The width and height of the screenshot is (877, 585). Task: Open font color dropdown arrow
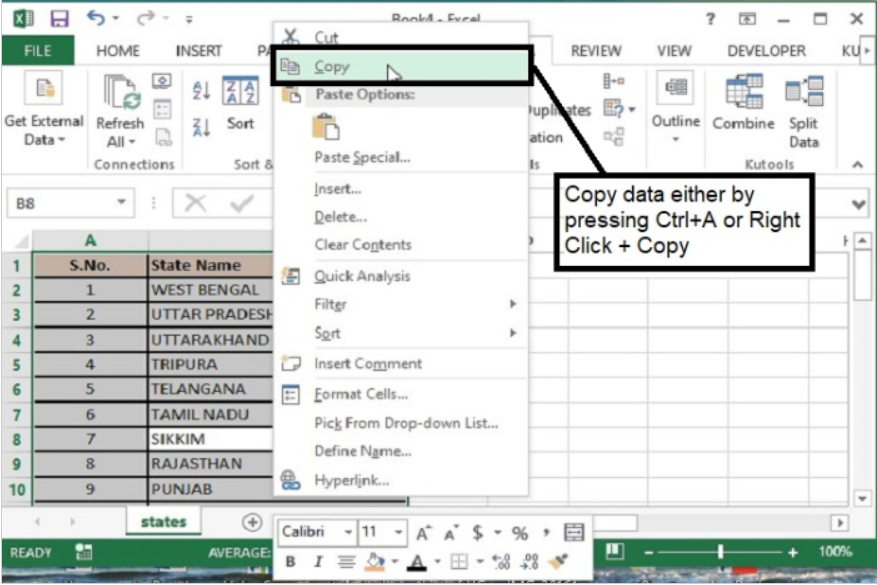437,561
